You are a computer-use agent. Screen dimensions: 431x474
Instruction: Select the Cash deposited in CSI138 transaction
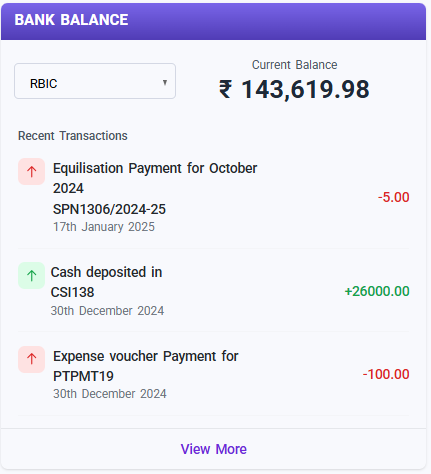213,291
